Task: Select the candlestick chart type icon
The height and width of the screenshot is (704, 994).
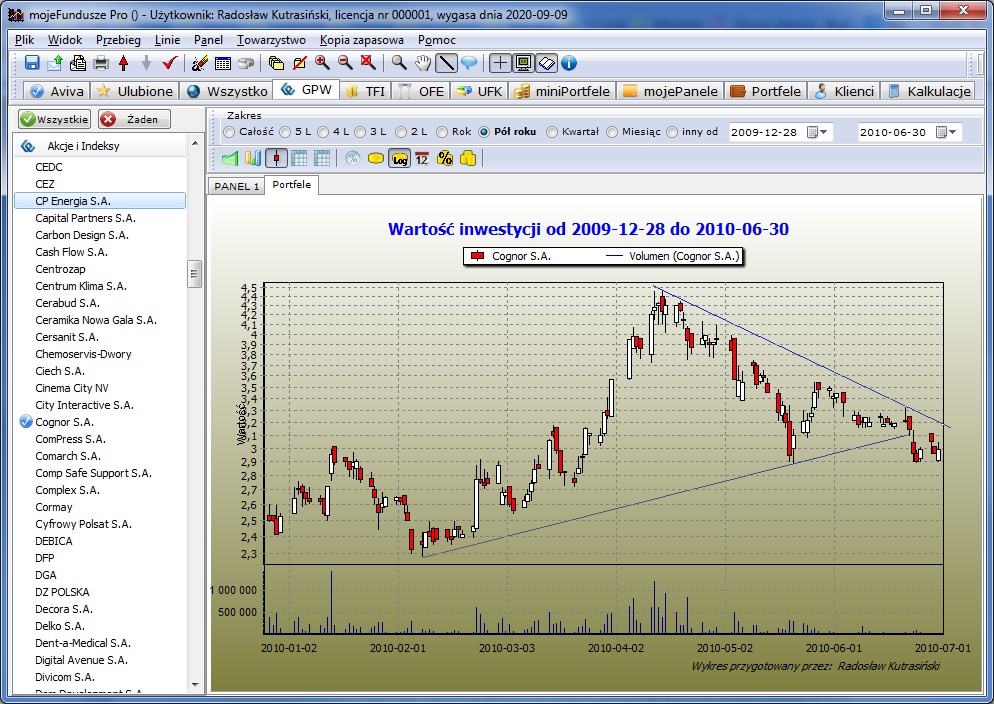Action: tap(277, 158)
